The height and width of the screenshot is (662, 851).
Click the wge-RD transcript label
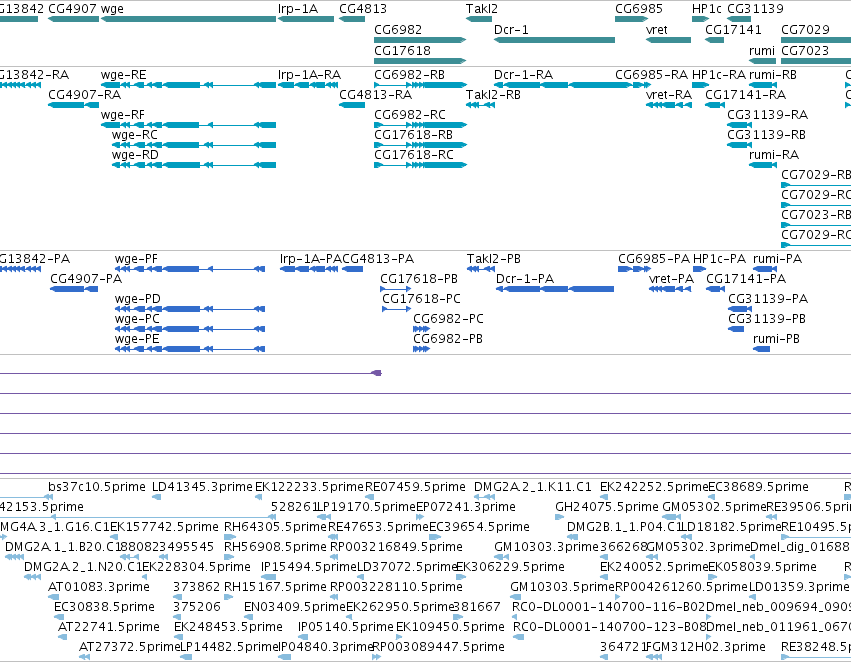tap(135, 155)
